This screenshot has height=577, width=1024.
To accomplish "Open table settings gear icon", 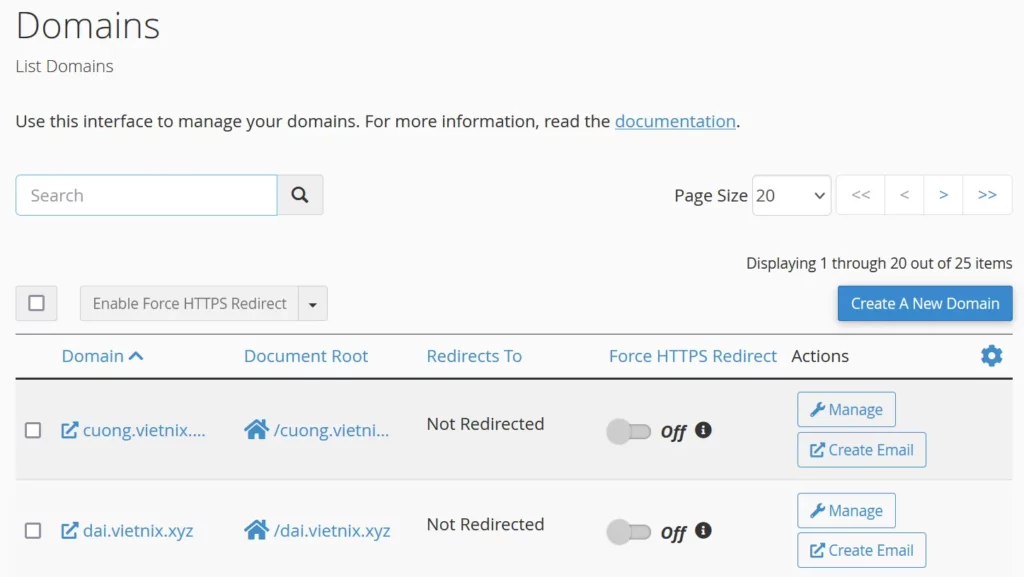I will point(991,356).
